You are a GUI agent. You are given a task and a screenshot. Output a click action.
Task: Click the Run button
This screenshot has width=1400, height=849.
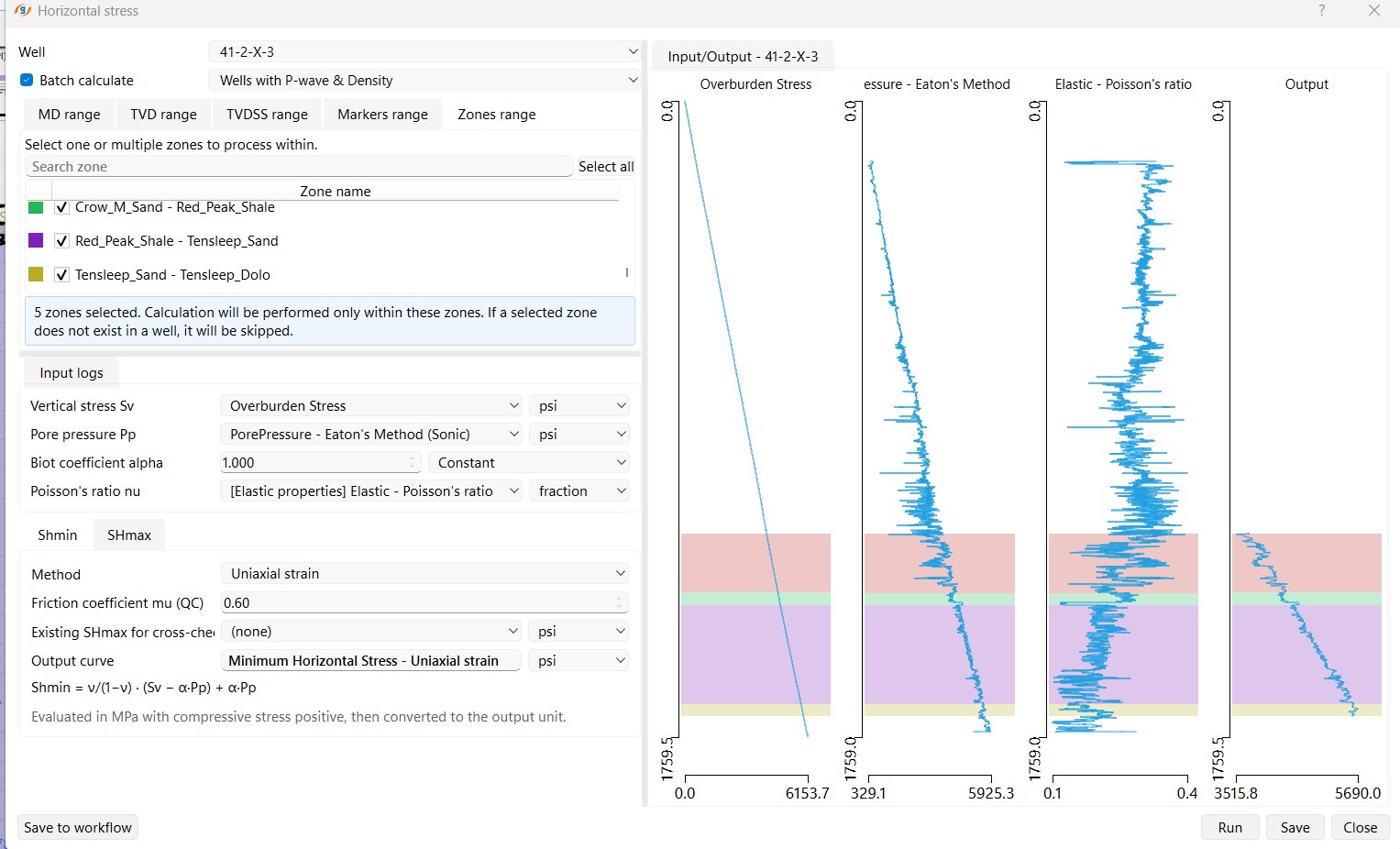[1230, 828]
